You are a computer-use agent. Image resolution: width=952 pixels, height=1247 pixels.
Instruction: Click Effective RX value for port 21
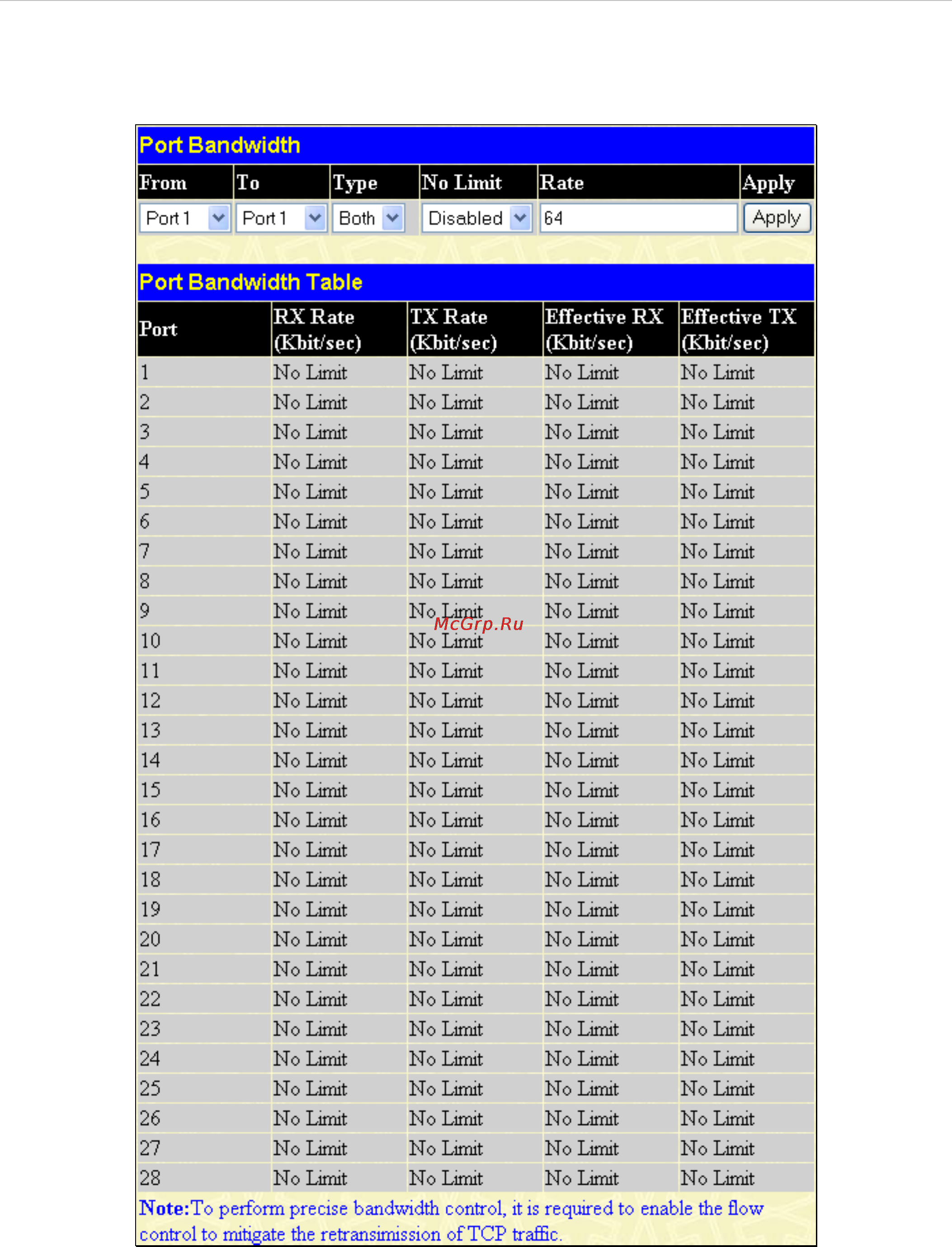[582, 969]
